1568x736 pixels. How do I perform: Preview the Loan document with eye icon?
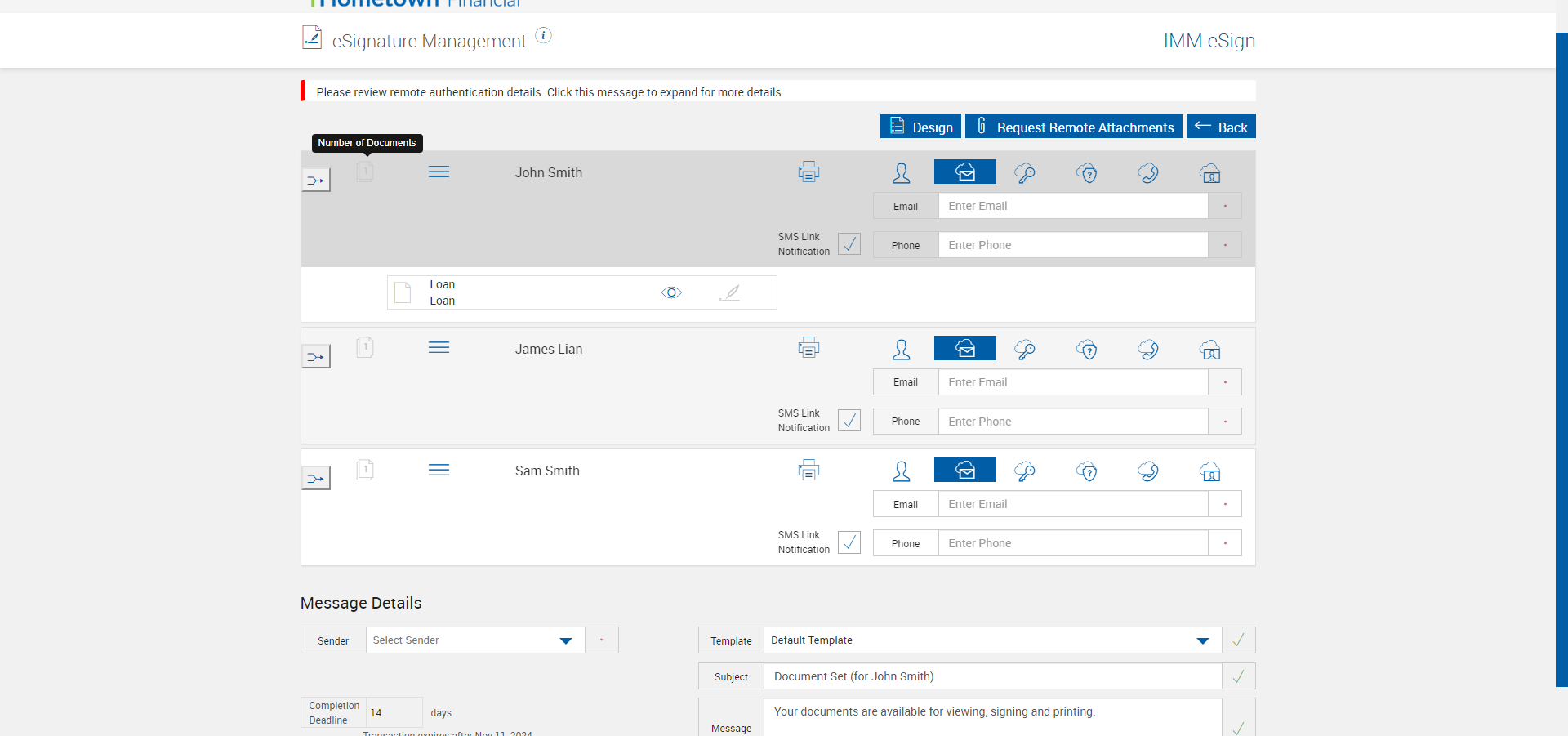point(671,292)
